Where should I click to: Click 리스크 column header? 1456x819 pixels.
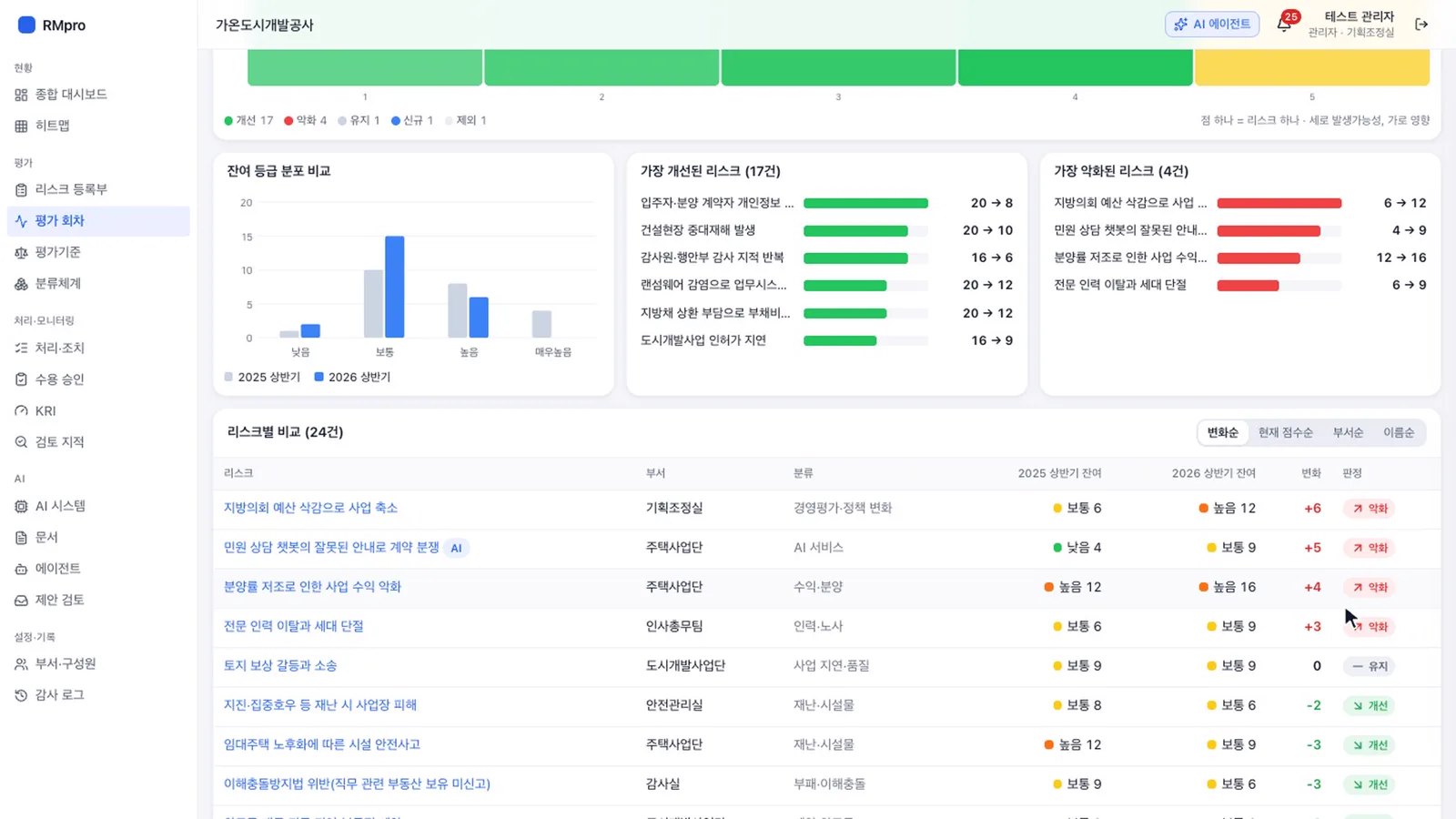238,473
